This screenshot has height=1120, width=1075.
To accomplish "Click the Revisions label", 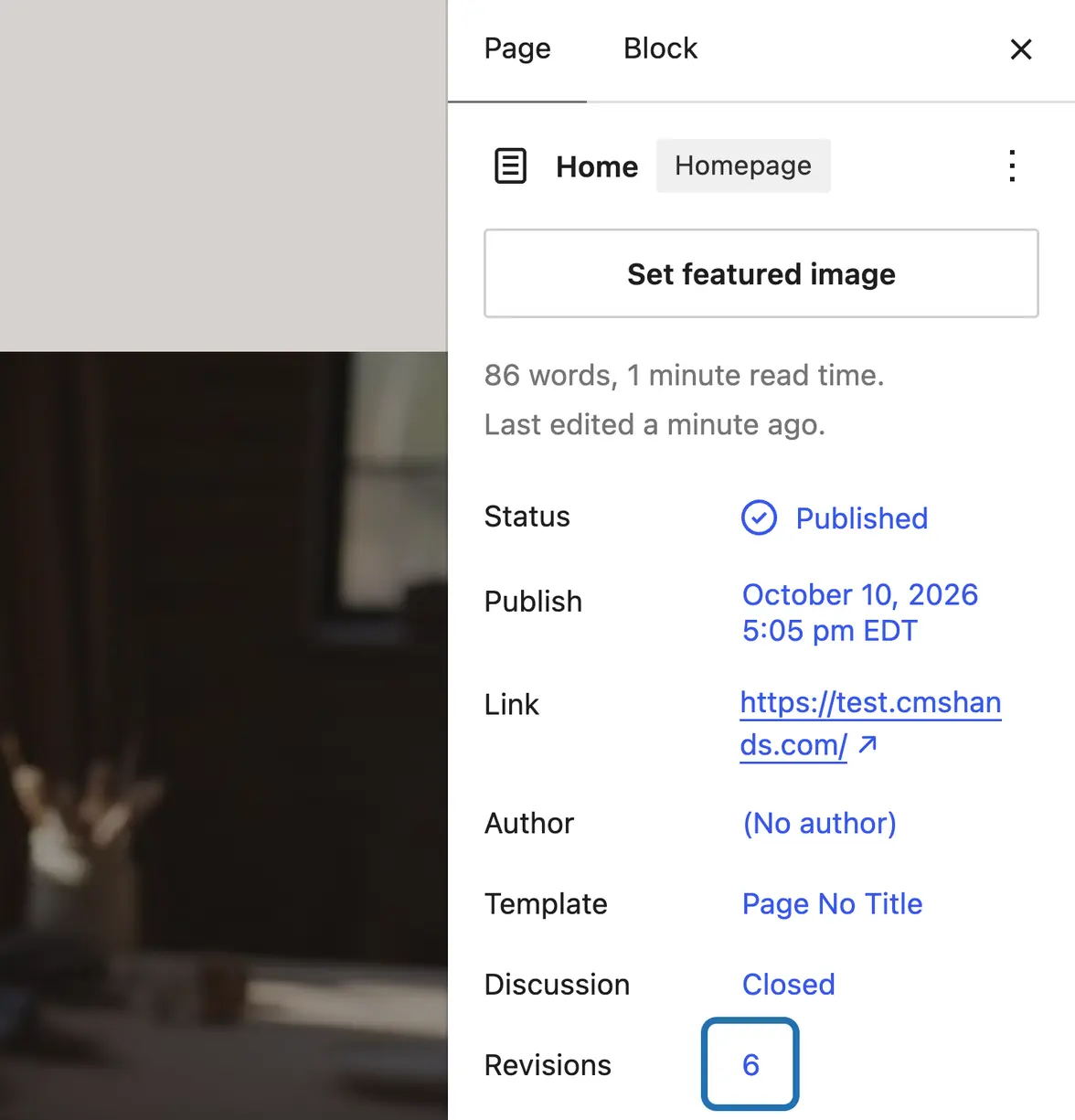I will tap(548, 1064).
